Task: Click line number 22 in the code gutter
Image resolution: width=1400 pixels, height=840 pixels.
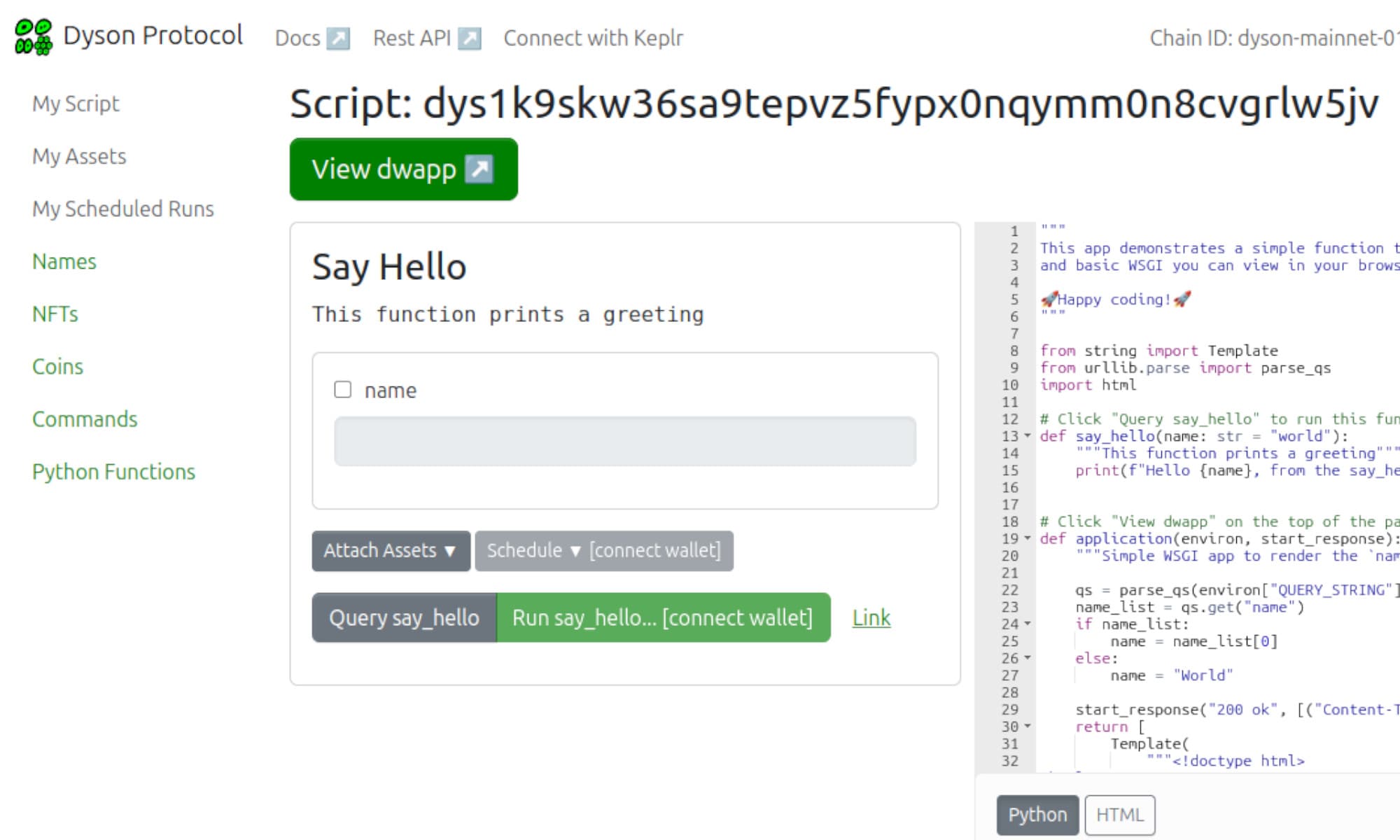Action: pyautogui.click(x=1010, y=589)
